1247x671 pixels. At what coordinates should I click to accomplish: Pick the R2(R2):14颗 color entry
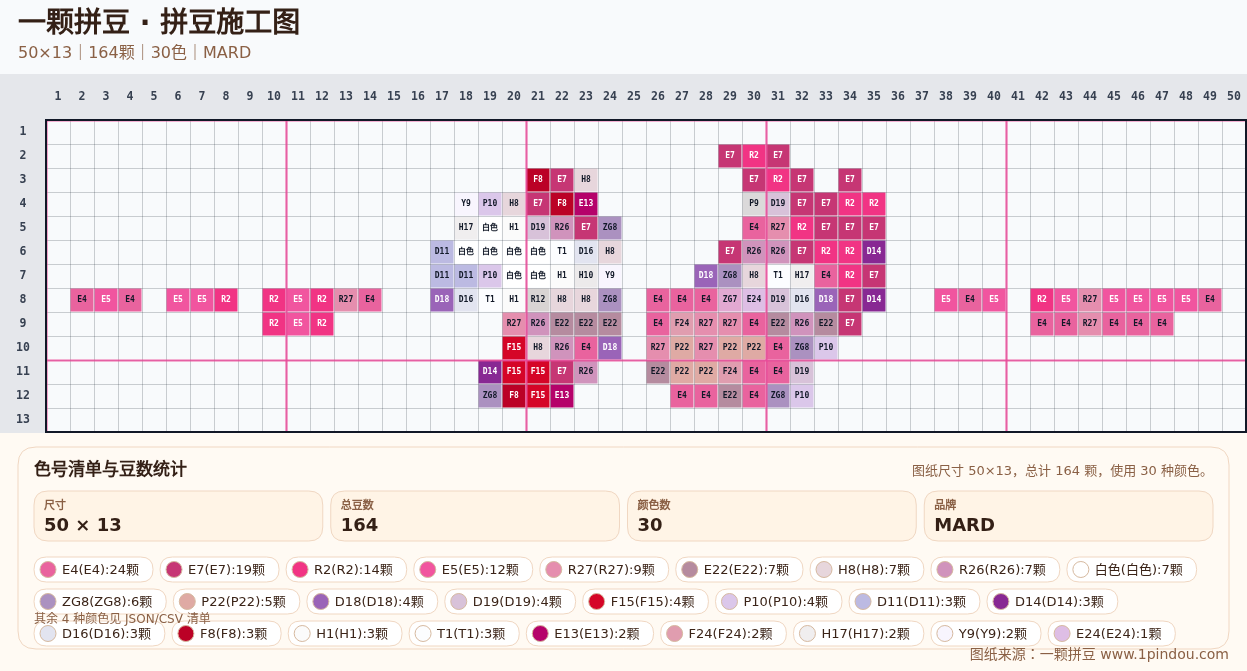346,570
